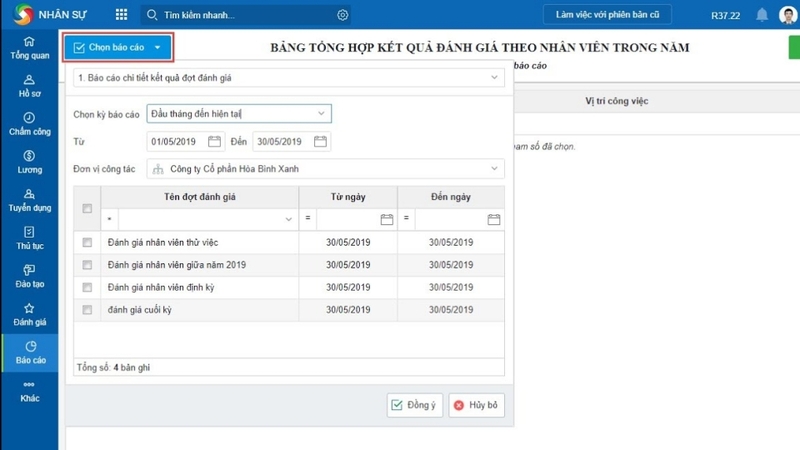Screen dimensions: 800x450
Task: Open the user avatar profile
Action: (x=788, y=14)
